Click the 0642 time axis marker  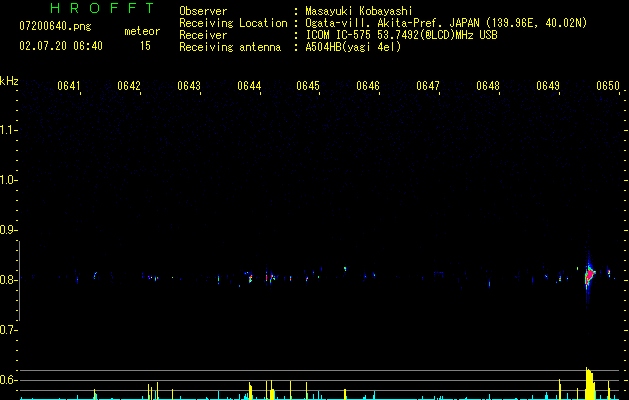129,86
